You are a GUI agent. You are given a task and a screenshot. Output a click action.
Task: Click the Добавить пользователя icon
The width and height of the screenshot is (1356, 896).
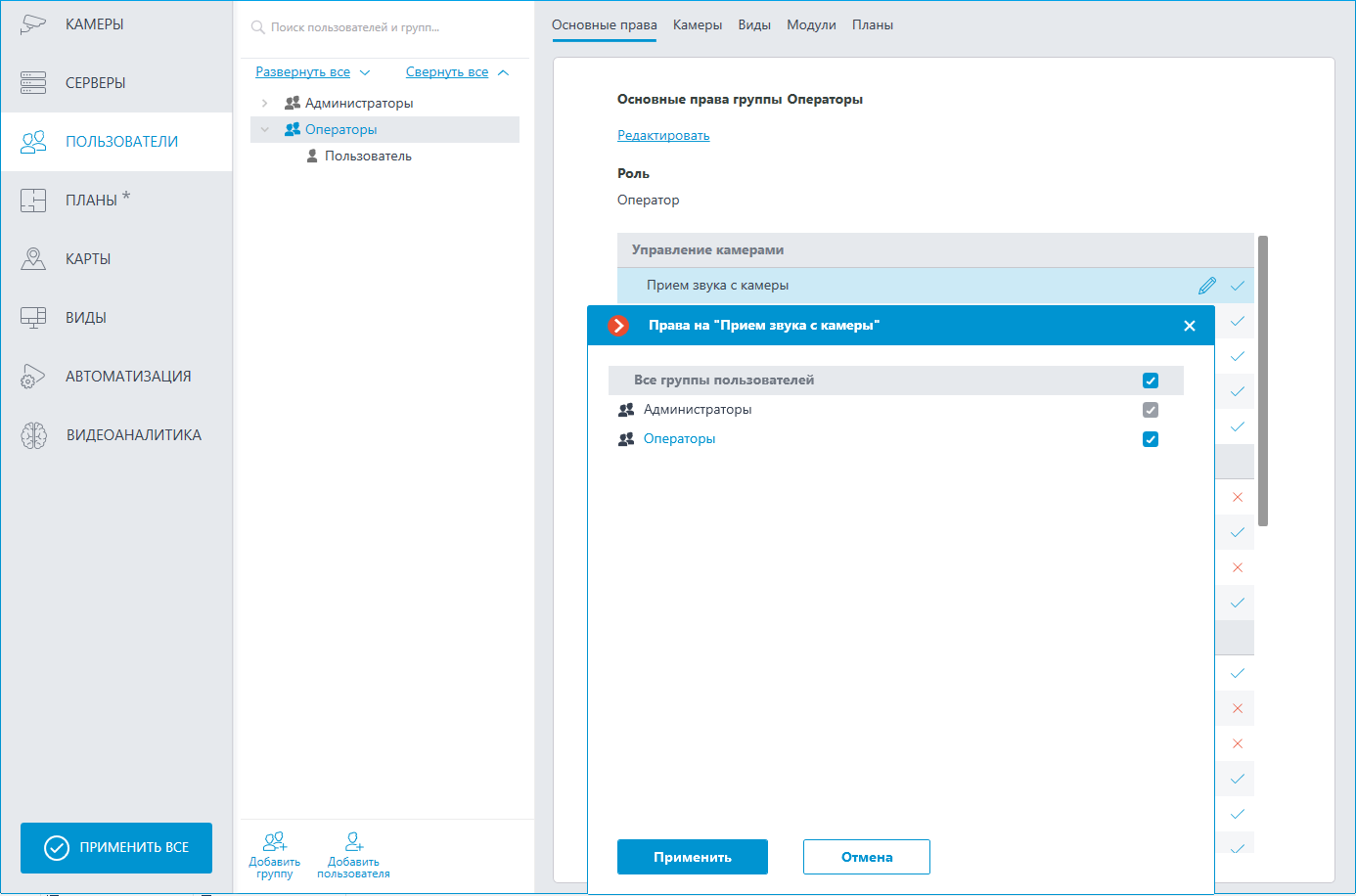354,841
